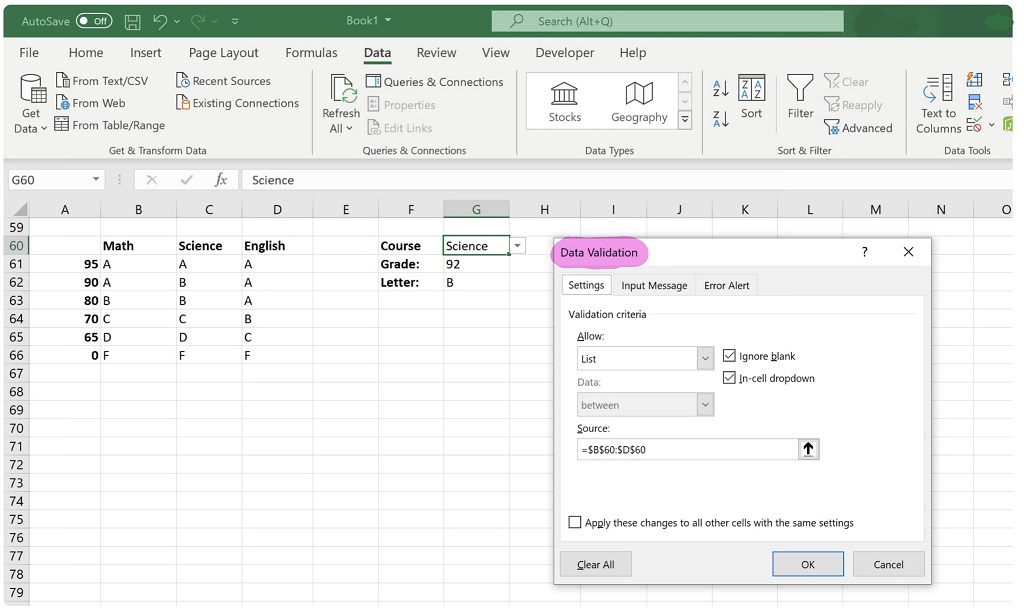Click the Sort A to Z icon
The width and height of the screenshot is (1024, 611).
[x=721, y=89]
